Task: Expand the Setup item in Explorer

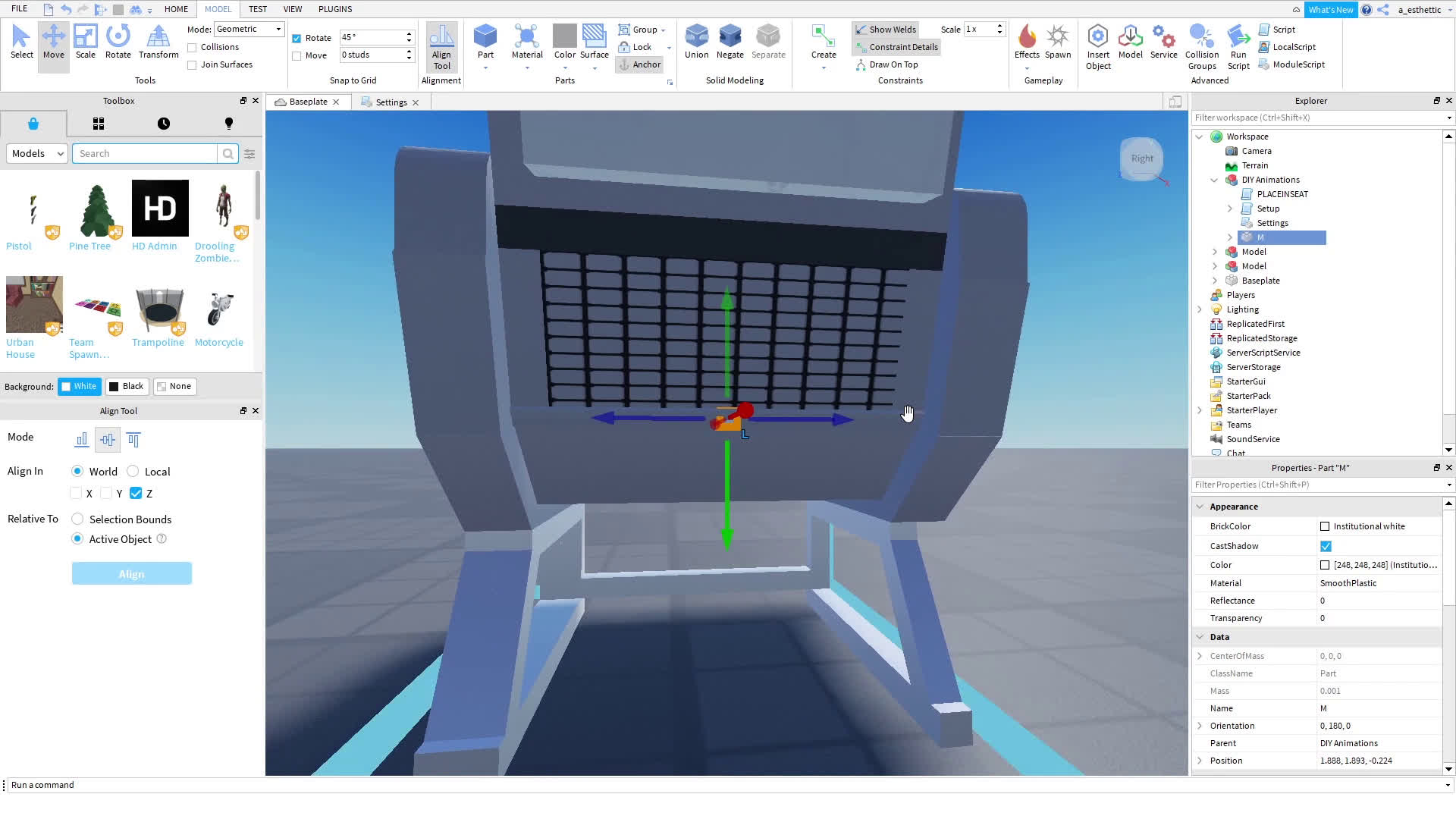Action: pyautogui.click(x=1229, y=209)
